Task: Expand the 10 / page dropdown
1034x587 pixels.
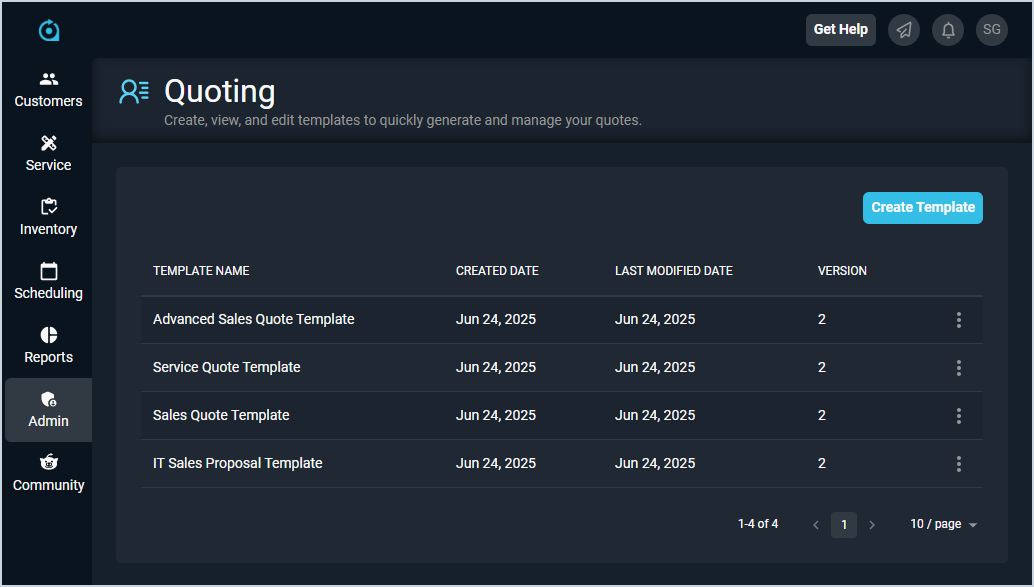Action: coord(943,525)
